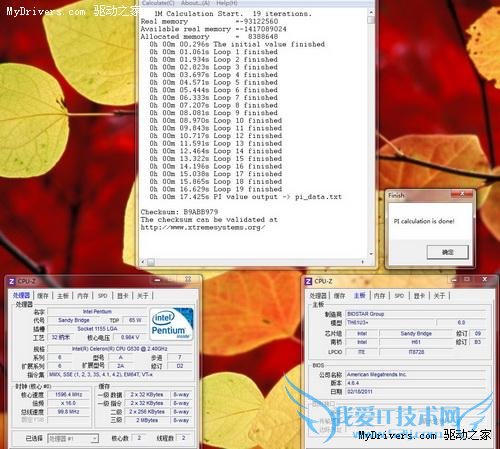Select 主板 tab in right CPU-Z window
The width and height of the screenshot is (500, 449).
359,295
